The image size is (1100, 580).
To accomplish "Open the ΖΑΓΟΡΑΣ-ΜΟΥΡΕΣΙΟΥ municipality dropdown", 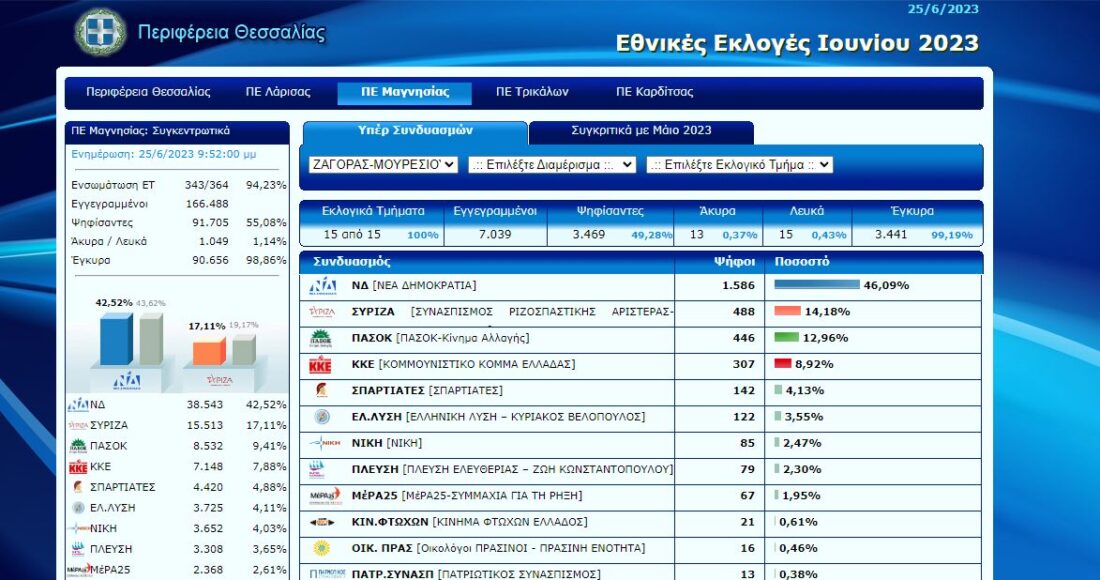I will point(383,165).
